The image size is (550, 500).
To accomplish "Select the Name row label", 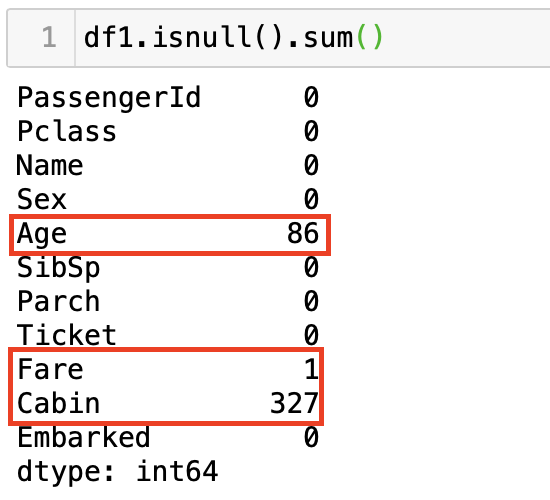I will [x=50, y=165].
